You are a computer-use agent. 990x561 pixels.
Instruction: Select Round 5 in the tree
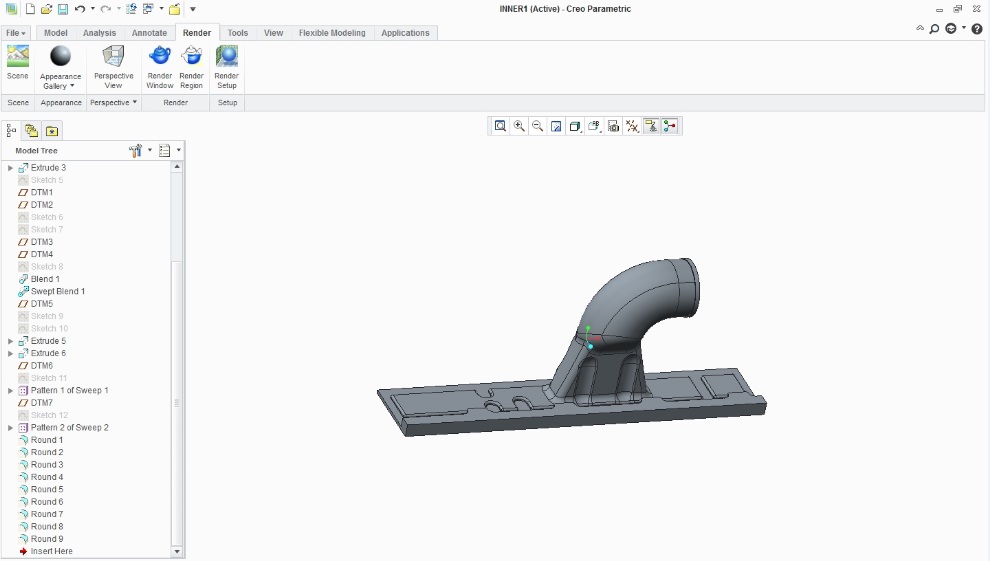pos(47,490)
